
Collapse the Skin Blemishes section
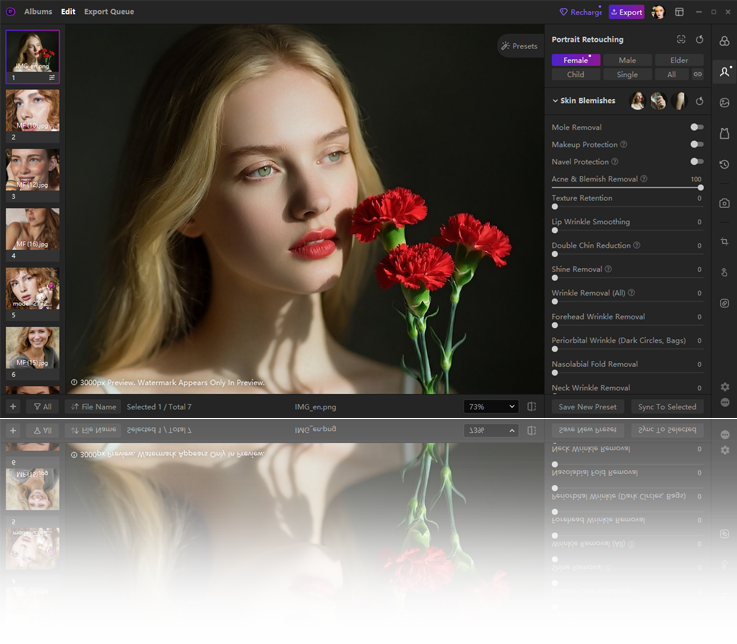[555, 101]
